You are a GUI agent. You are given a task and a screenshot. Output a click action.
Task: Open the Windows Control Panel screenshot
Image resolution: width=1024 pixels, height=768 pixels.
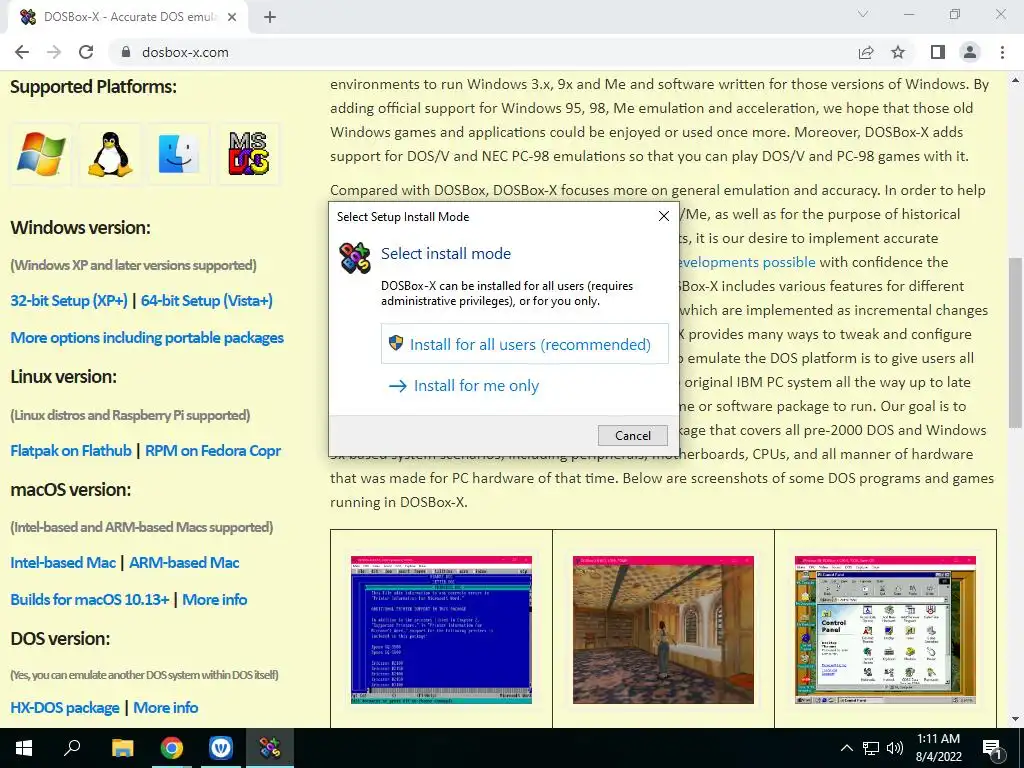pyautogui.click(x=886, y=630)
